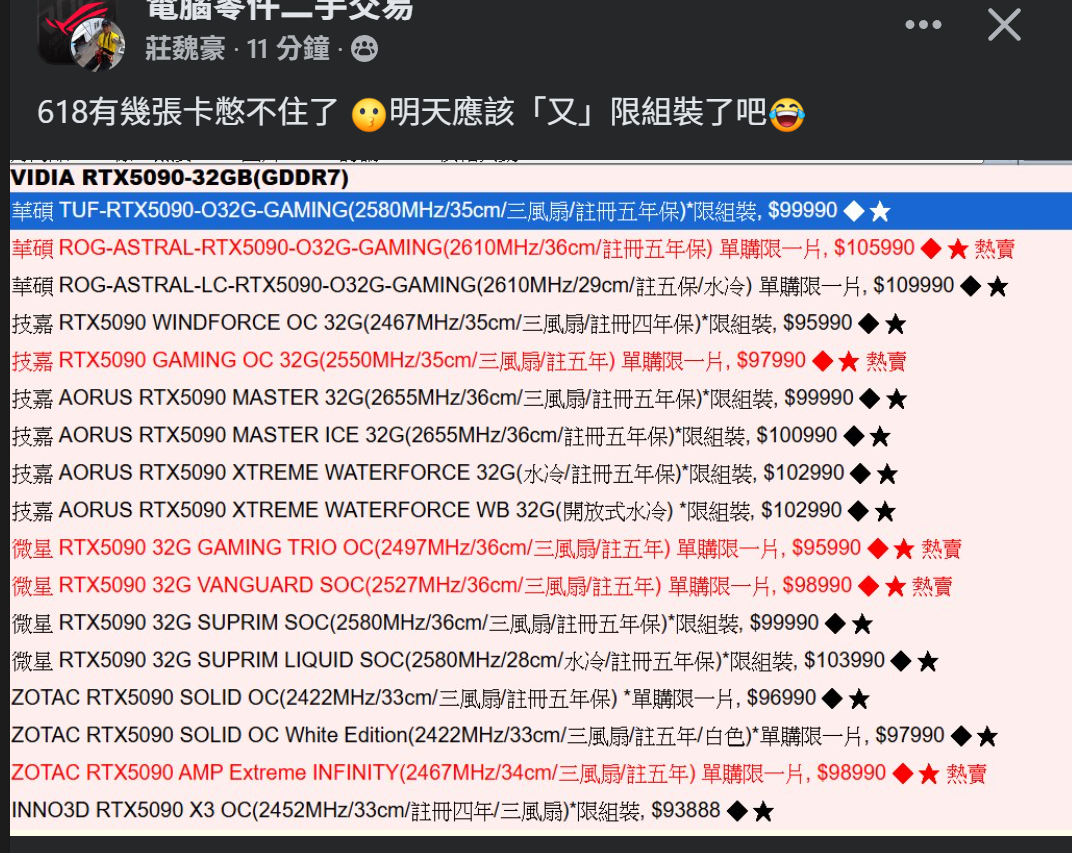Open poster name 莊魏豪

[x=185, y=49]
